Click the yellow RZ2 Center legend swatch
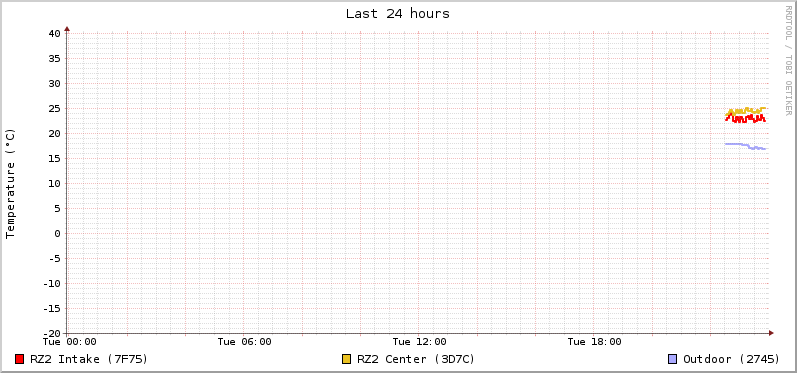 pyautogui.click(x=347, y=359)
